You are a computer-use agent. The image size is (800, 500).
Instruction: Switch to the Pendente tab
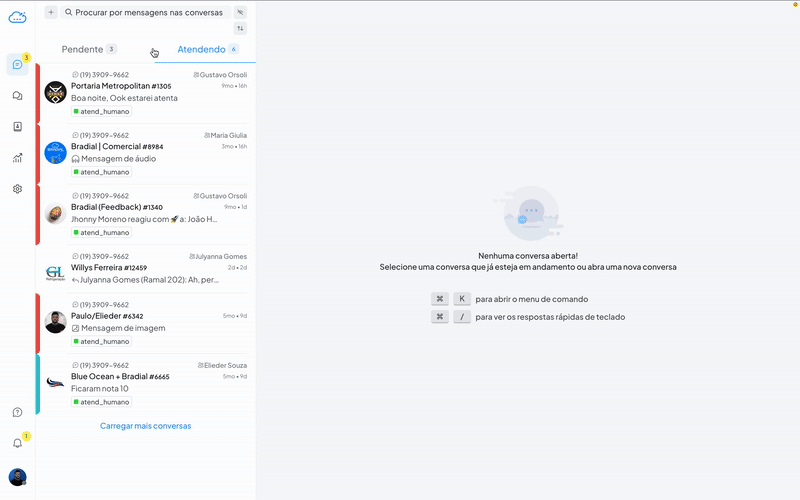tap(83, 49)
